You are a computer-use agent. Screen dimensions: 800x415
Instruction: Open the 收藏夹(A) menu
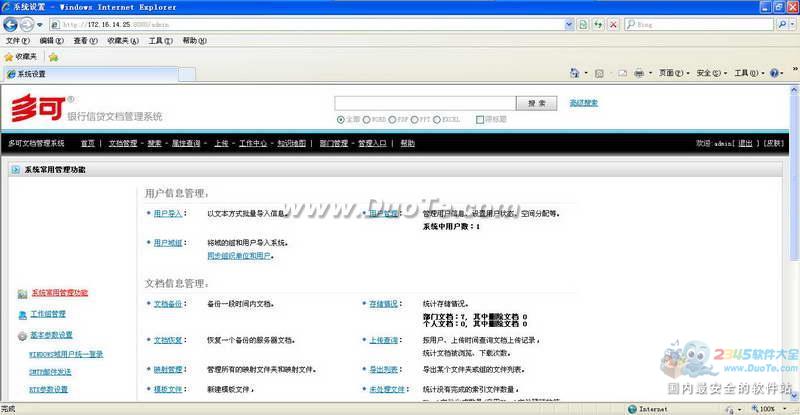pyautogui.click(x=123, y=40)
